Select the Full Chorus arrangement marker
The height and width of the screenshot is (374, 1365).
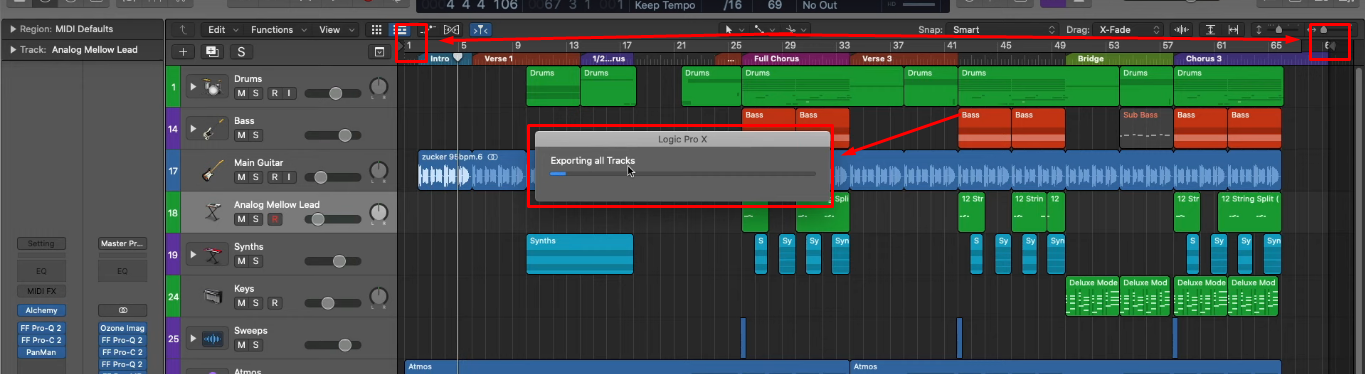pyautogui.click(x=796, y=59)
